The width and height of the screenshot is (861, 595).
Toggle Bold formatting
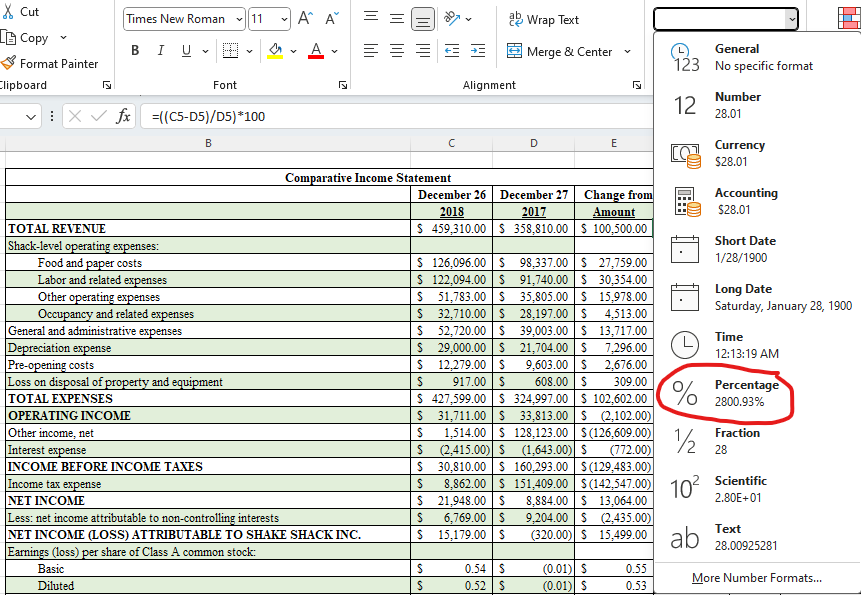coord(135,51)
